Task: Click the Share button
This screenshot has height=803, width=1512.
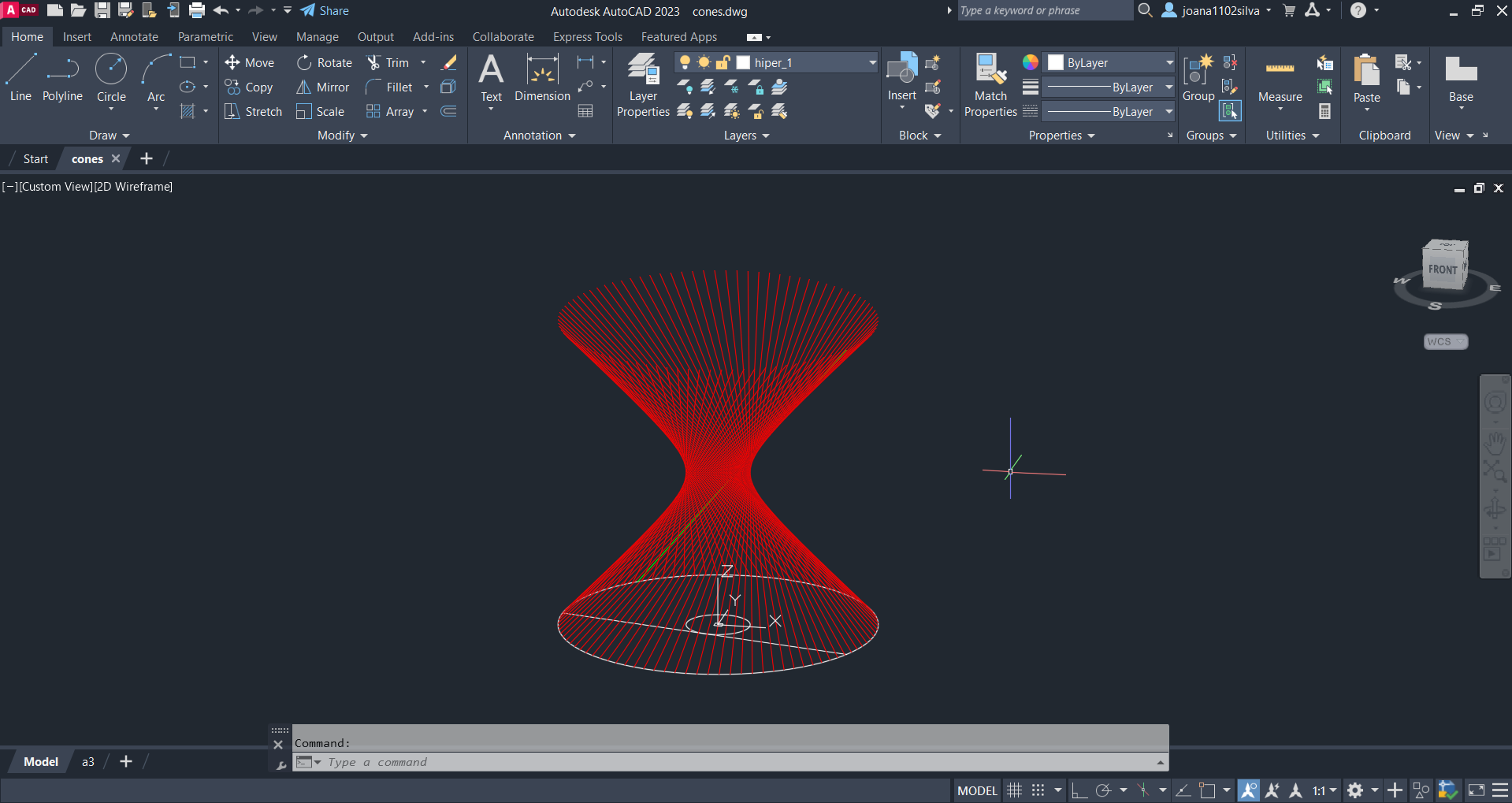Action: click(x=325, y=11)
